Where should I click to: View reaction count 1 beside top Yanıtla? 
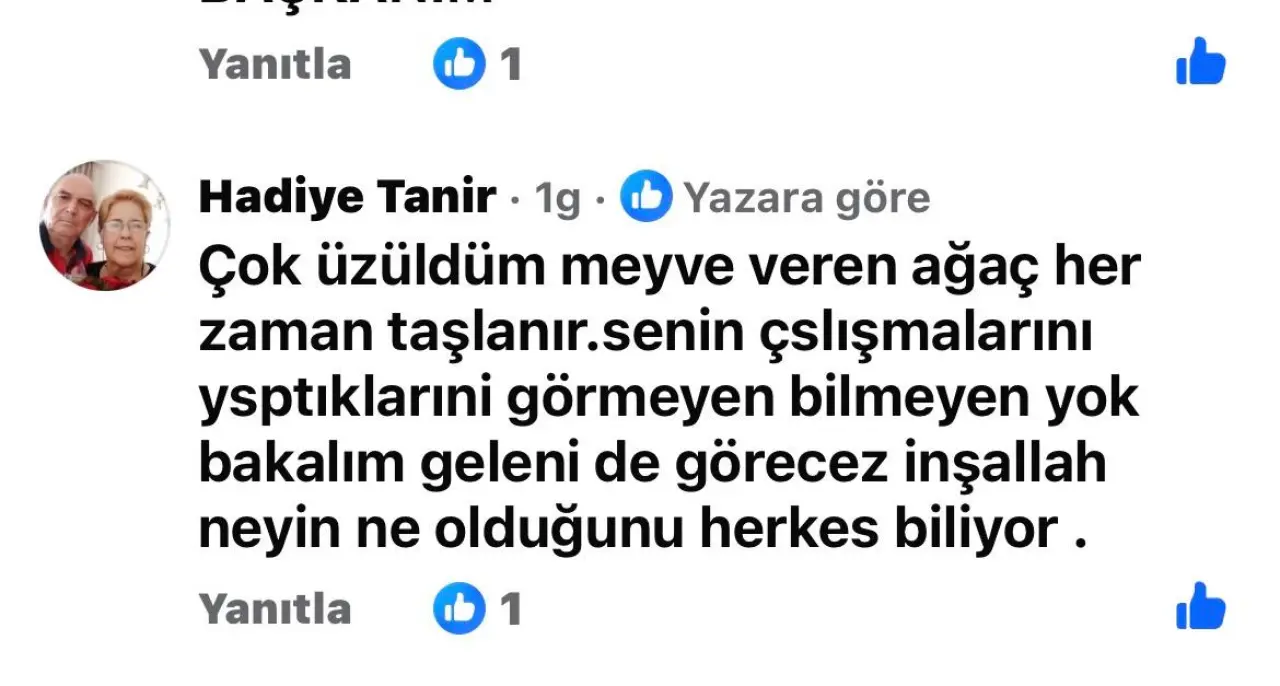511,64
